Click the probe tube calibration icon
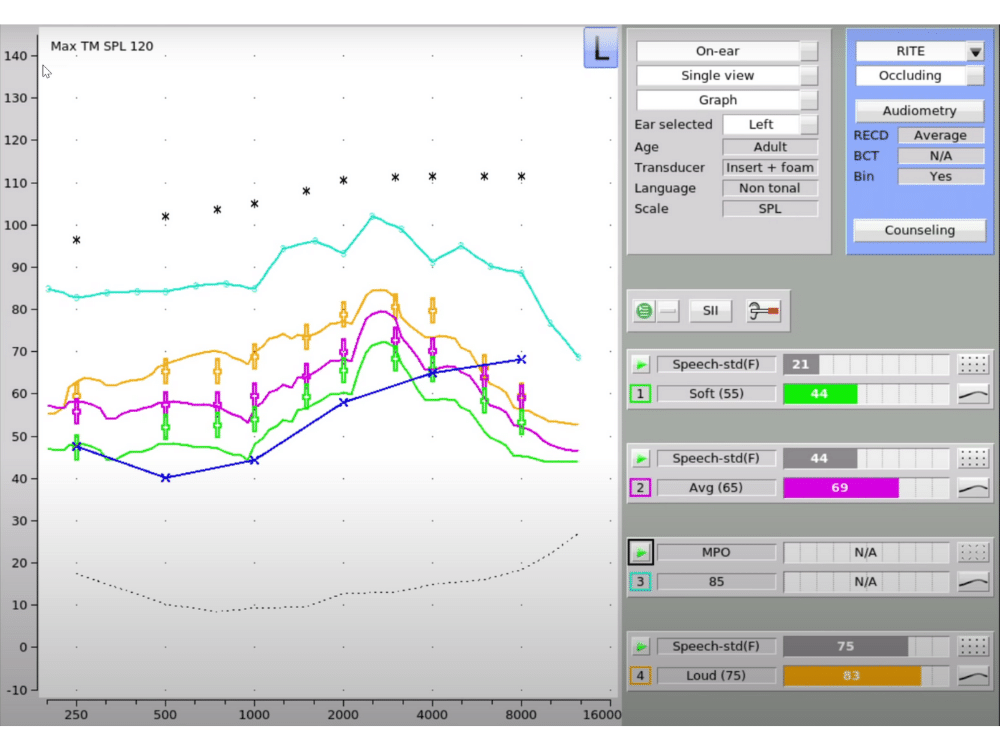The width and height of the screenshot is (1000, 750). pos(762,310)
